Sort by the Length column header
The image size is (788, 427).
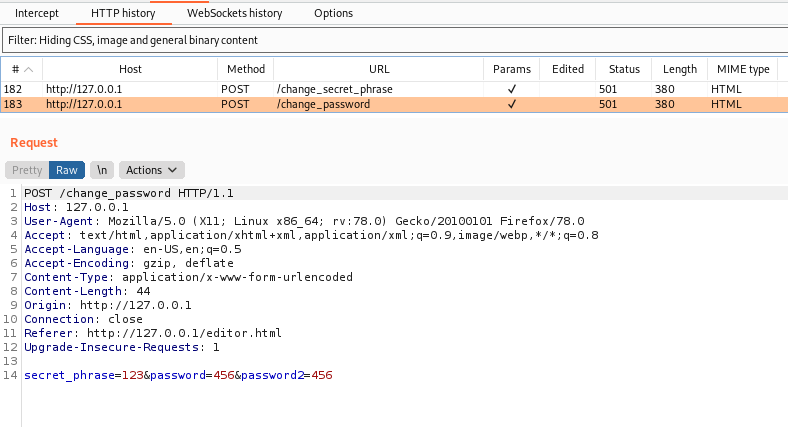679,69
